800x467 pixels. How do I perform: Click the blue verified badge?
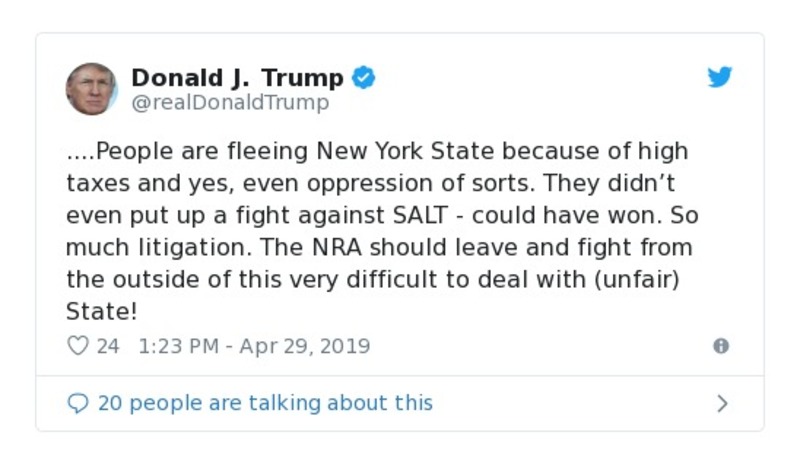364,78
